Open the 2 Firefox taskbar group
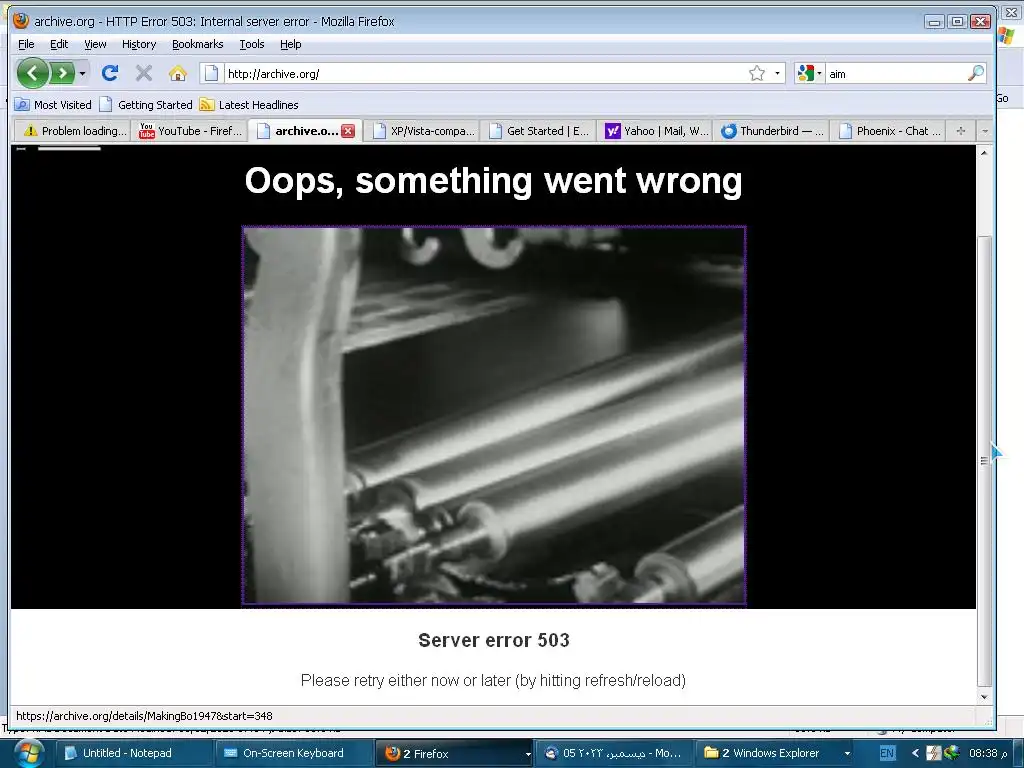 [455, 753]
